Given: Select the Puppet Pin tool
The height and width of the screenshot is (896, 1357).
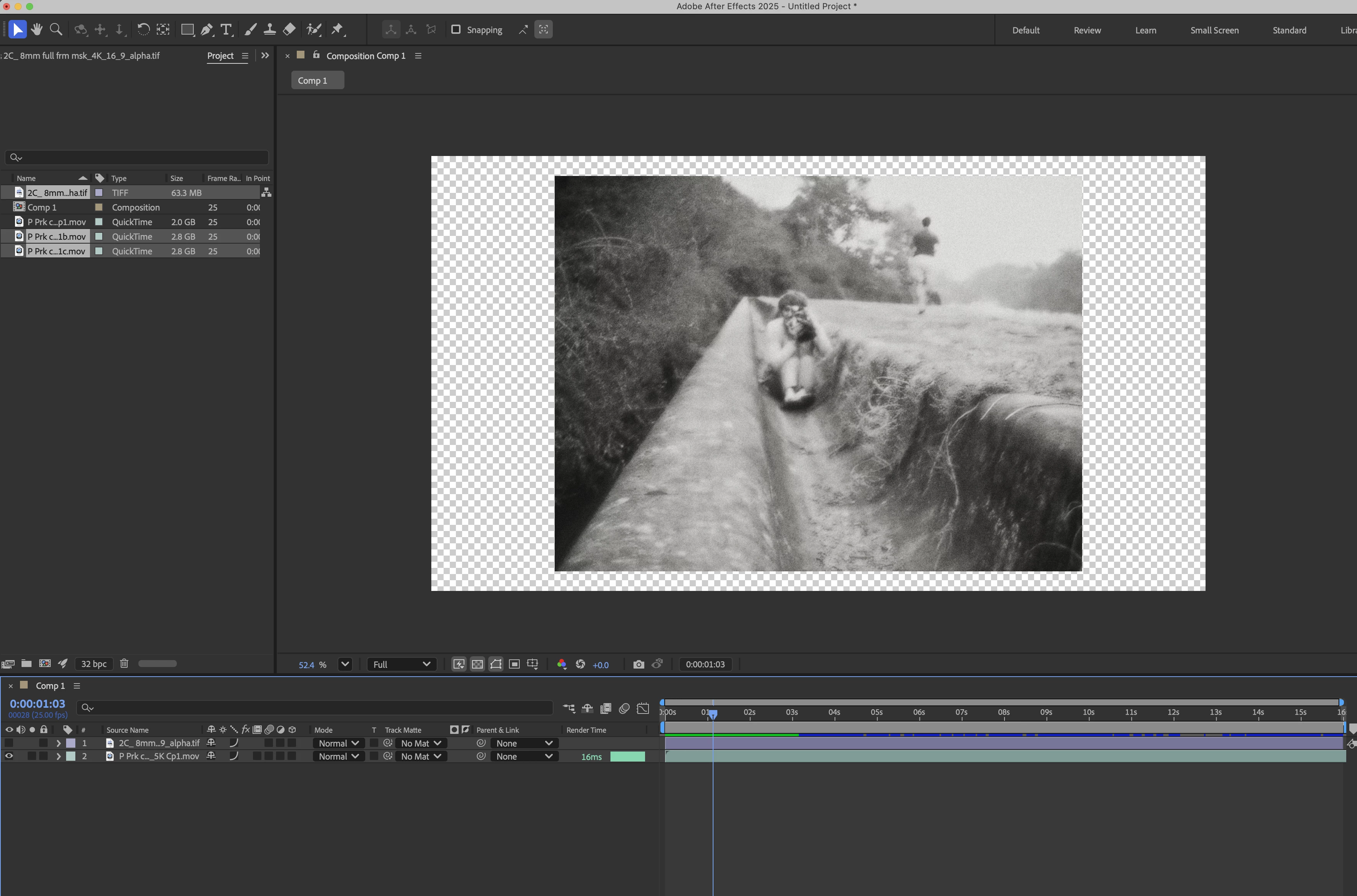Looking at the screenshot, I should pos(337,29).
